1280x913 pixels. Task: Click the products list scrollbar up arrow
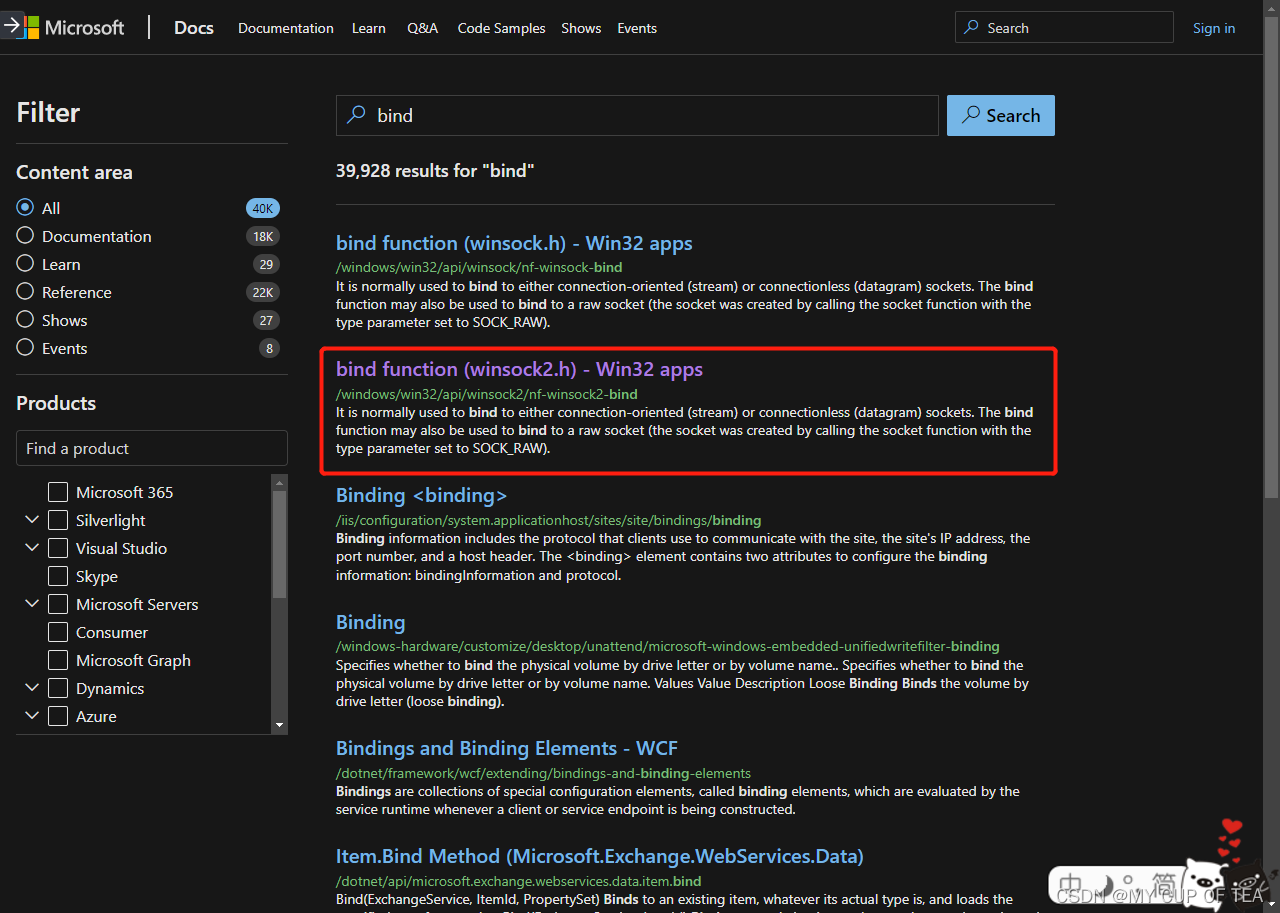[x=280, y=482]
